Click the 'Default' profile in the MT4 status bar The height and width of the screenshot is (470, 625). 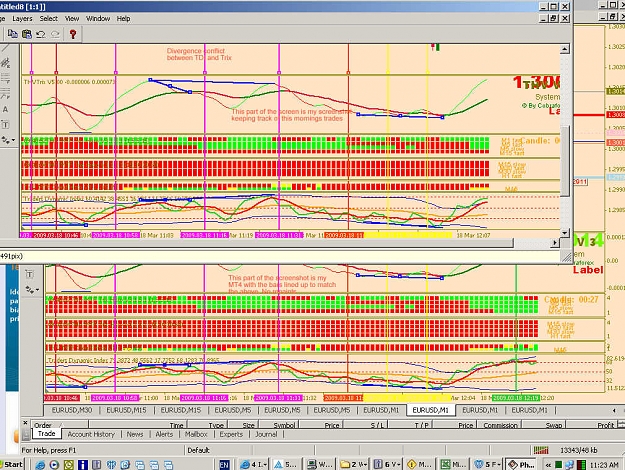click(198, 450)
